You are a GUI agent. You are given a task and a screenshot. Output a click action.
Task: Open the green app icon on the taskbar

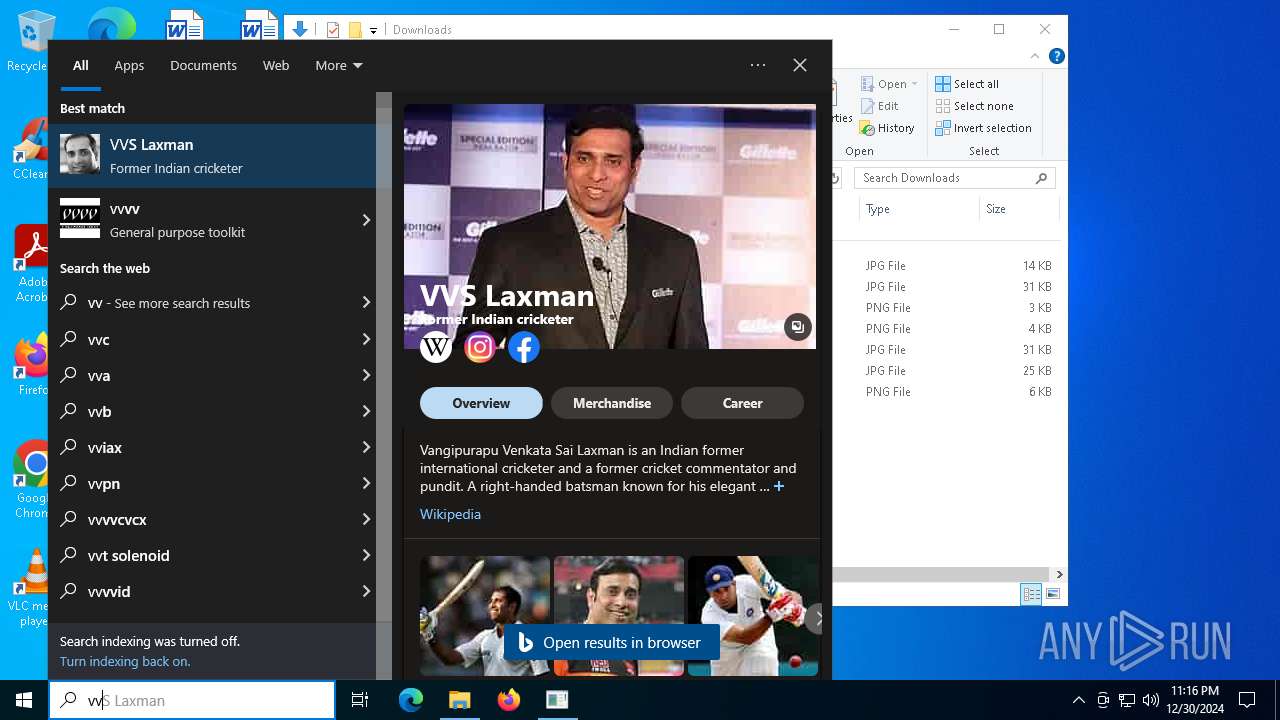[x=556, y=700]
